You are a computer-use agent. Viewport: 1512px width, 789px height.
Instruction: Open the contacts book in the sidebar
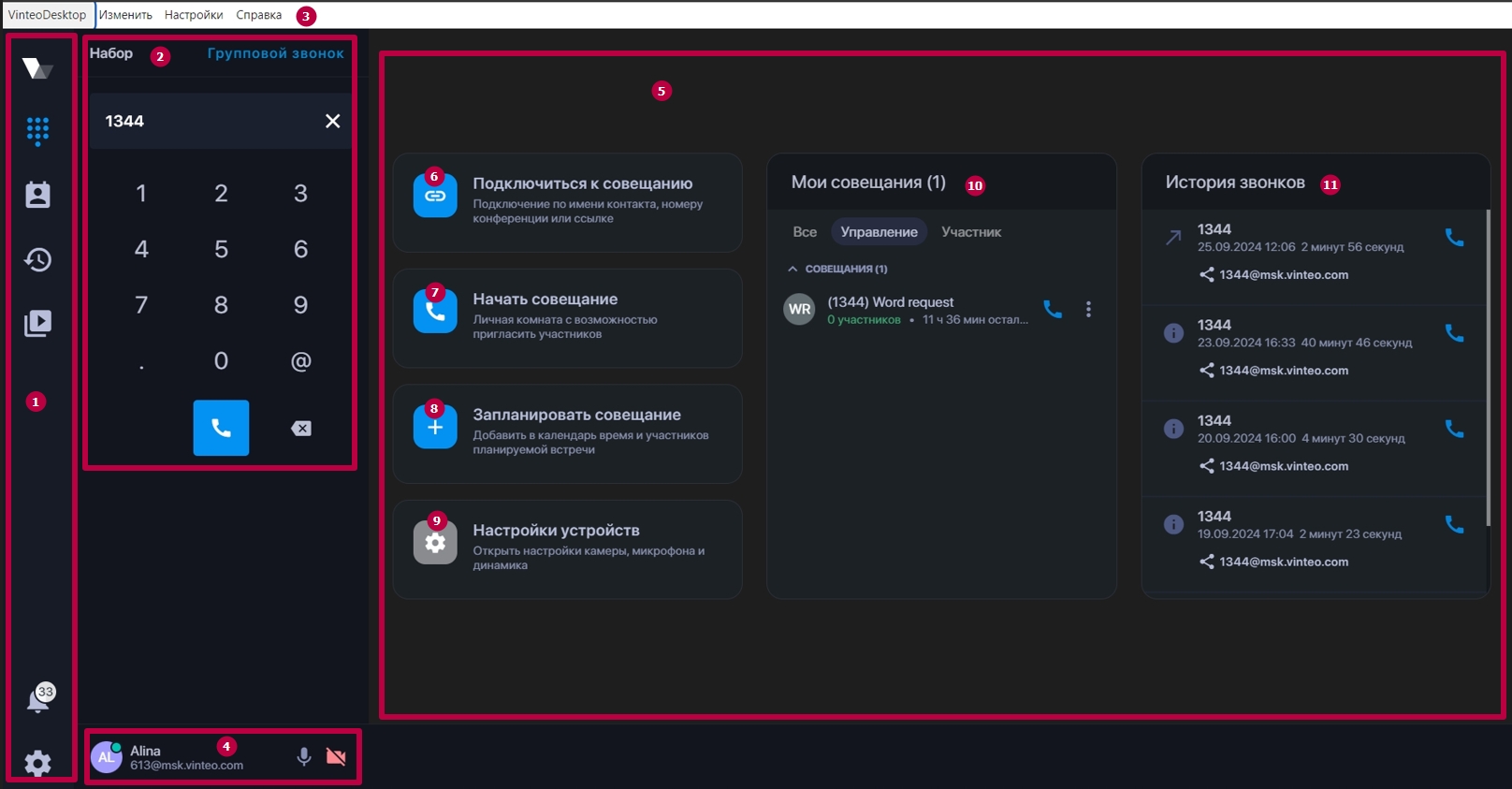(37, 195)
